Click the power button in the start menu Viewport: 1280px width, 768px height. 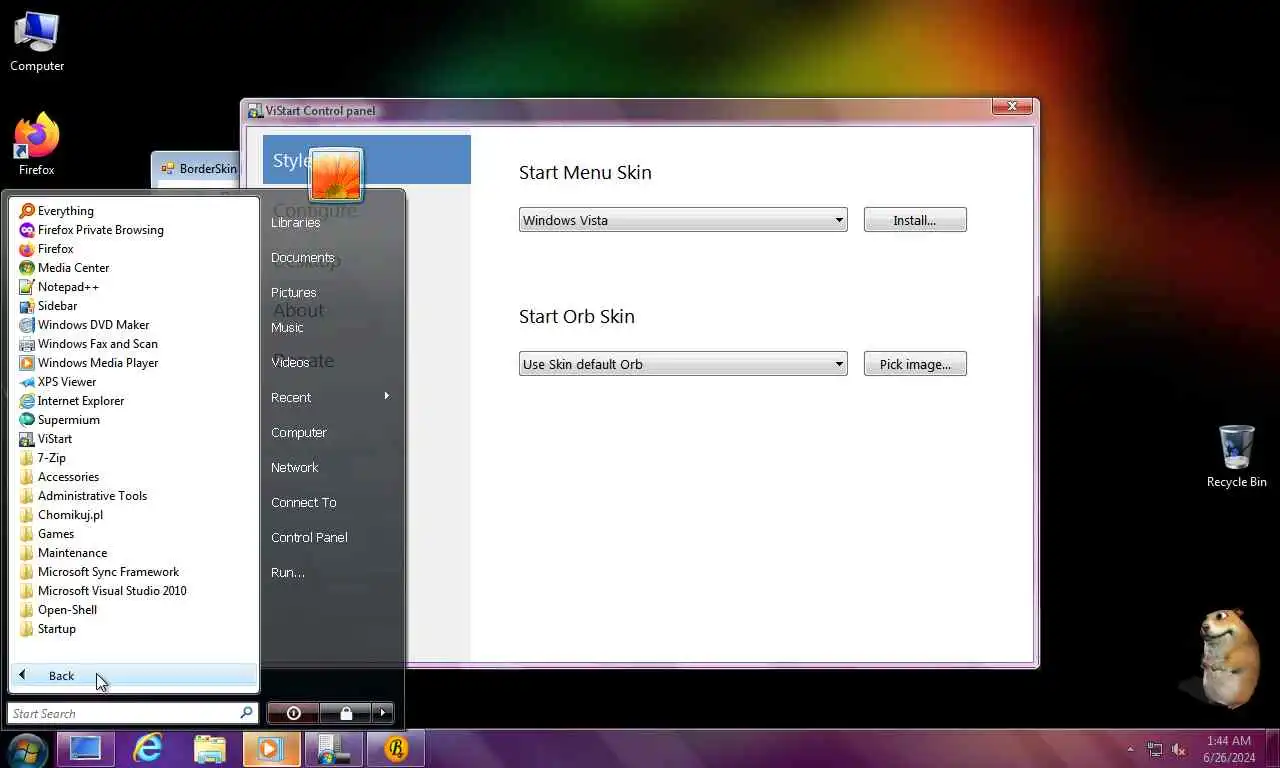293,713
